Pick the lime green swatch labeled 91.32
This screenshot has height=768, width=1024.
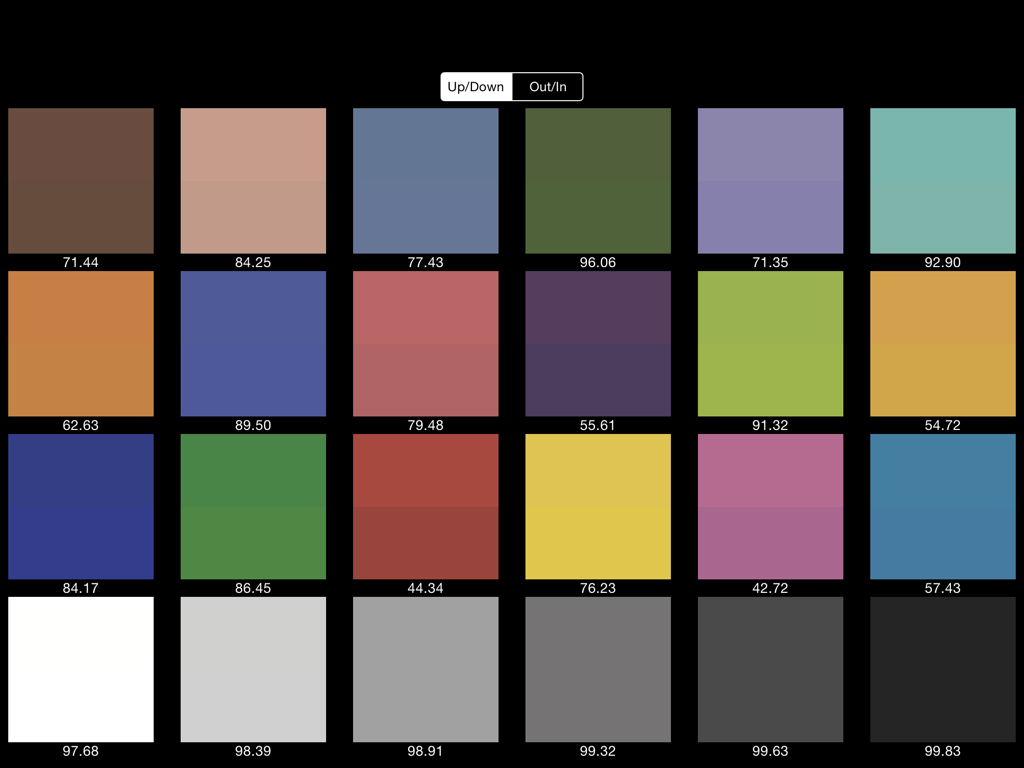pyautogui.click(x=770, y=344)
